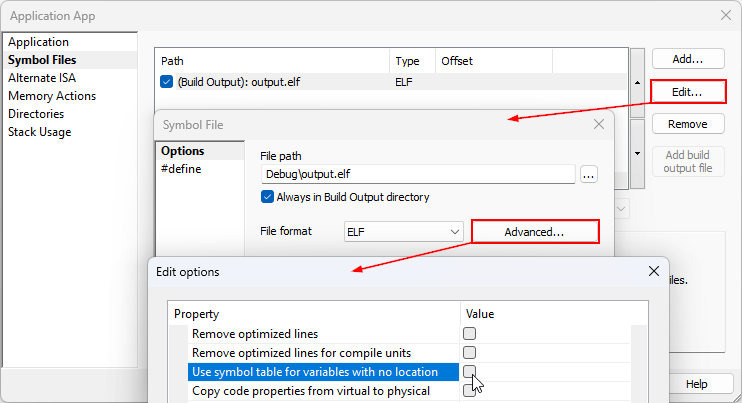742x403 pixels.
Task: Open the File format ELF dropdown
Action: tap(404, 232)
